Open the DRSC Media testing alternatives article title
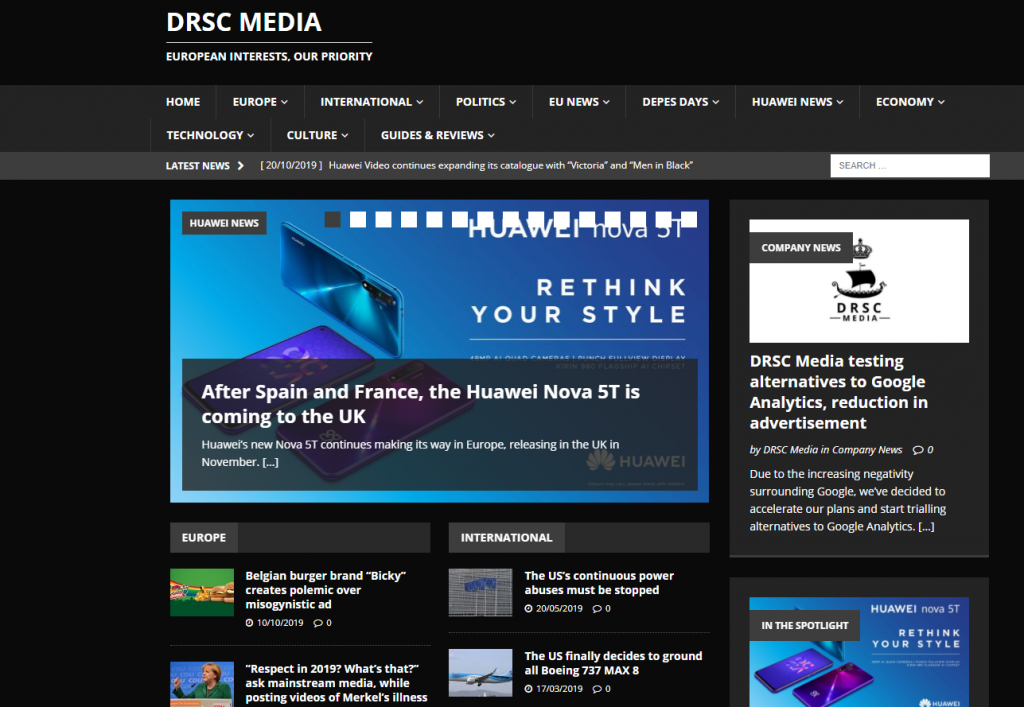This screenshot has width=1024, height=707. click(839, 392)
